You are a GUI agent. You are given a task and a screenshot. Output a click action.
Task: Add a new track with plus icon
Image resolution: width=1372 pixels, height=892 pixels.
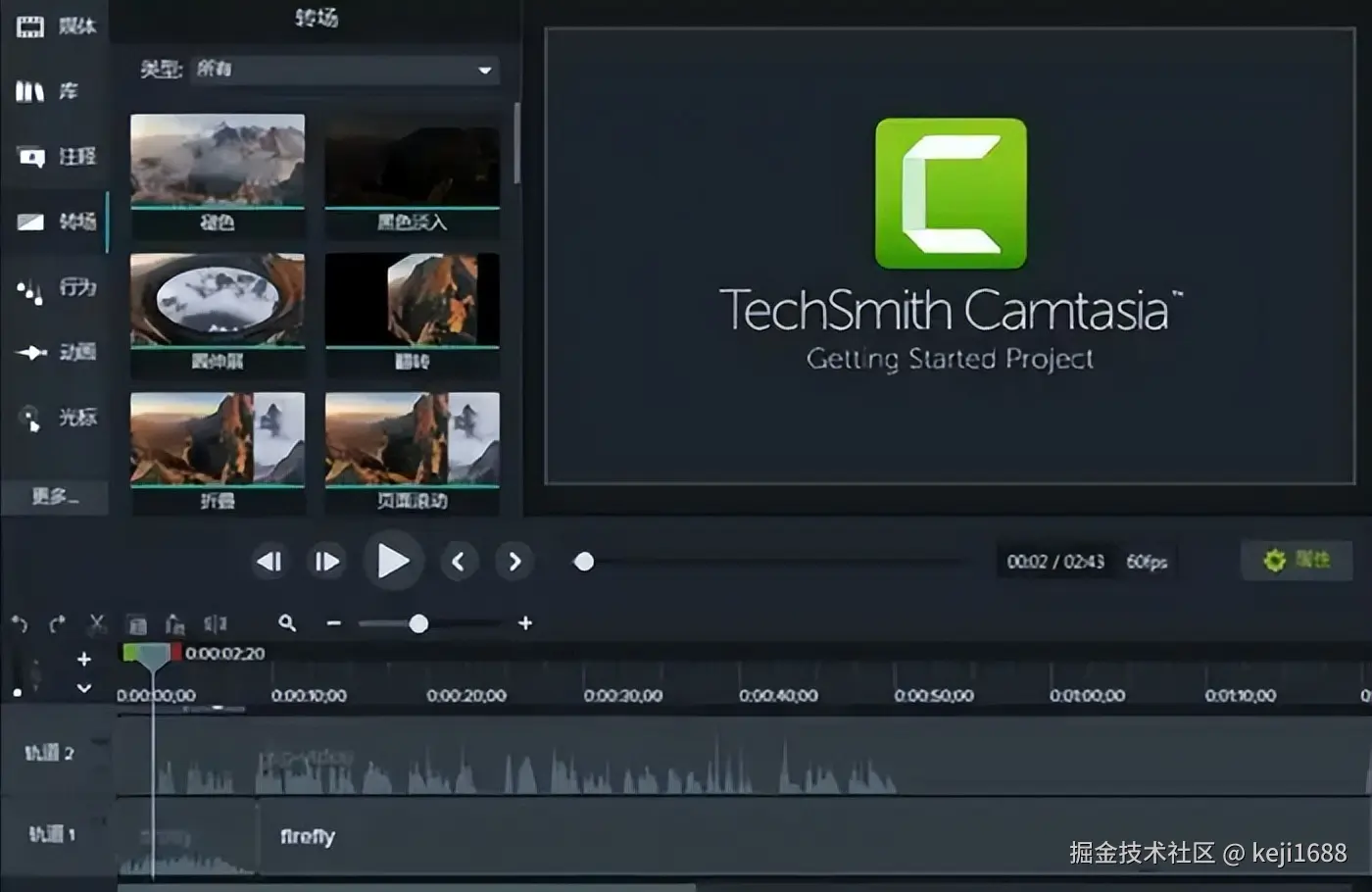[x=84, y=659]
